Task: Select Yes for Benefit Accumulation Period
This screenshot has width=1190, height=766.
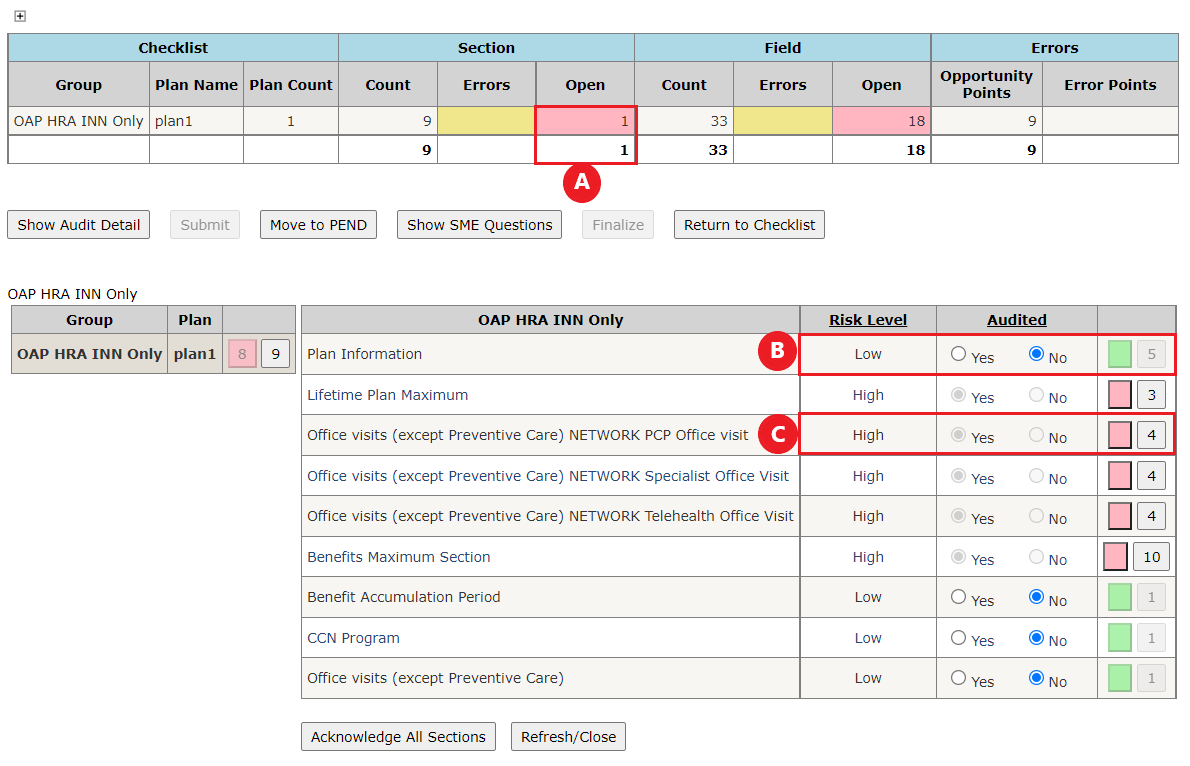Action: pos(959,597)
